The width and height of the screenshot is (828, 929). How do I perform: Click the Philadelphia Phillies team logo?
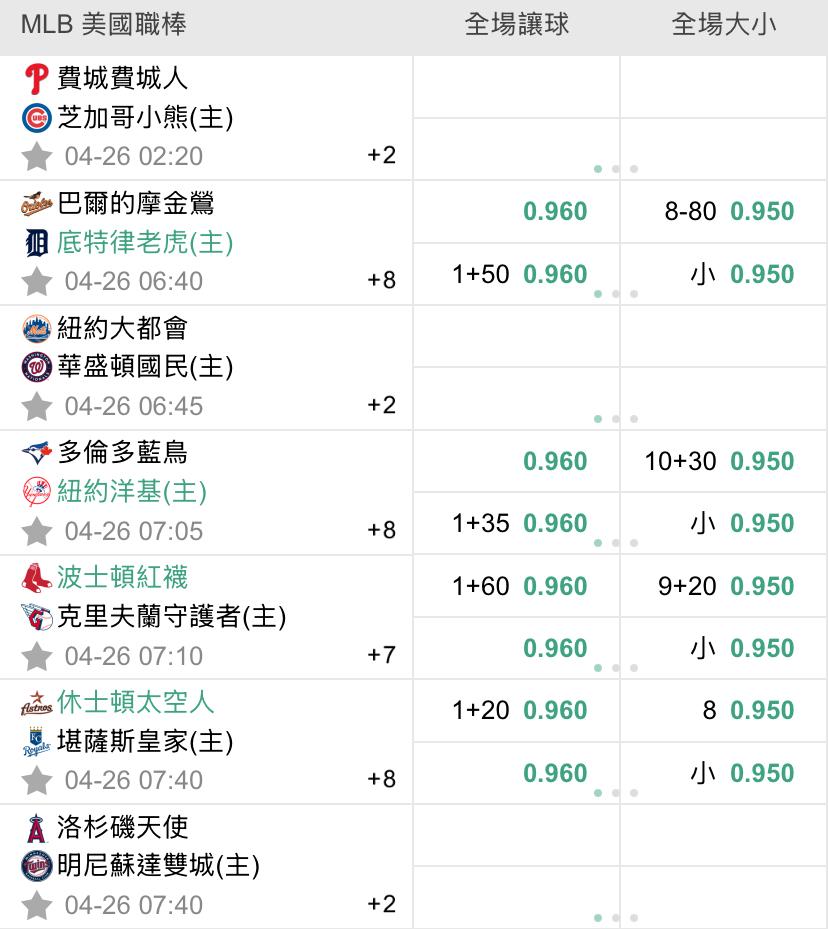pyautogui.click(x=36, y=79)
